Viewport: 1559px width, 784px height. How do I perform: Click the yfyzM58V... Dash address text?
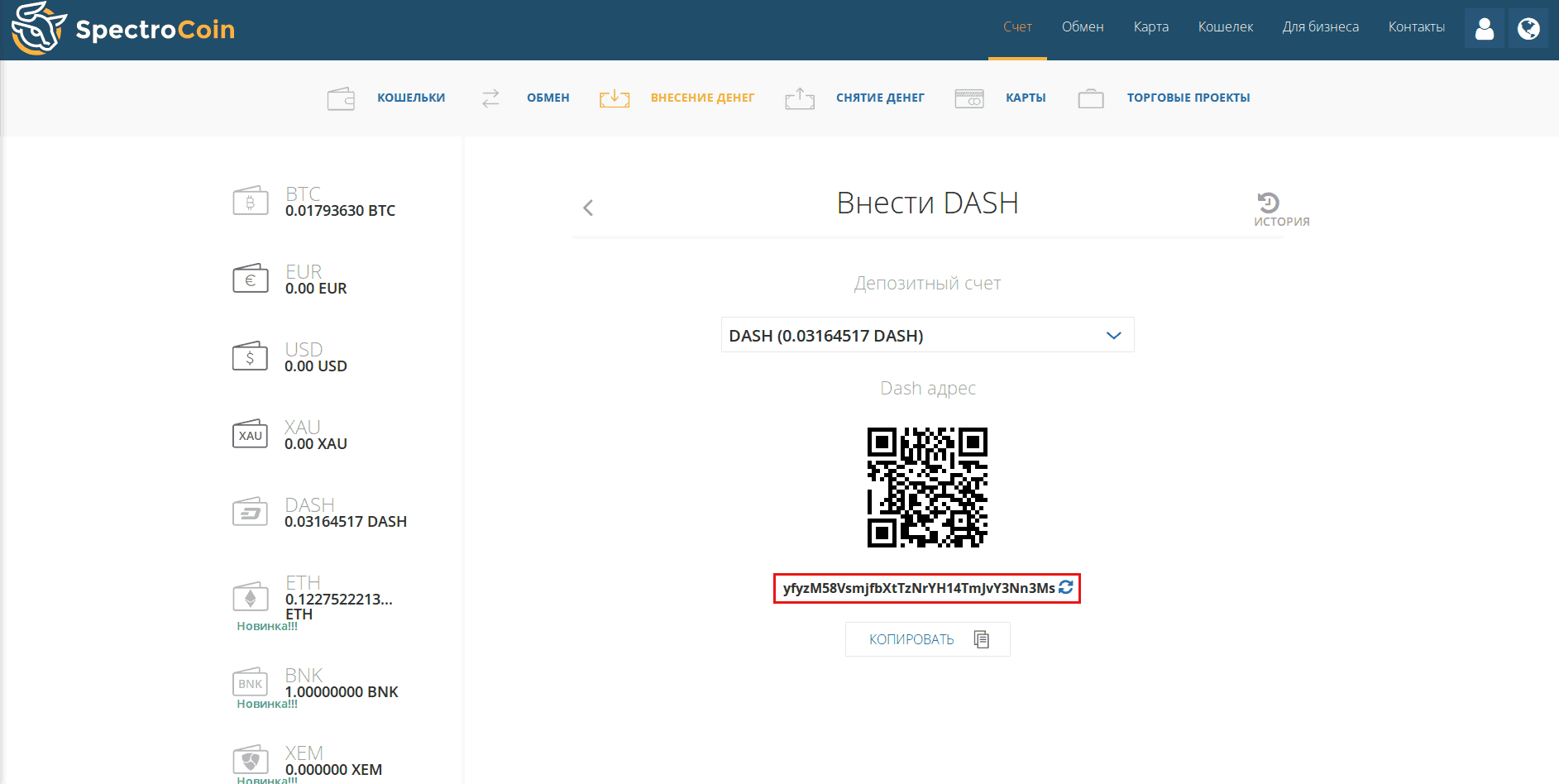[x=919, y=588]
